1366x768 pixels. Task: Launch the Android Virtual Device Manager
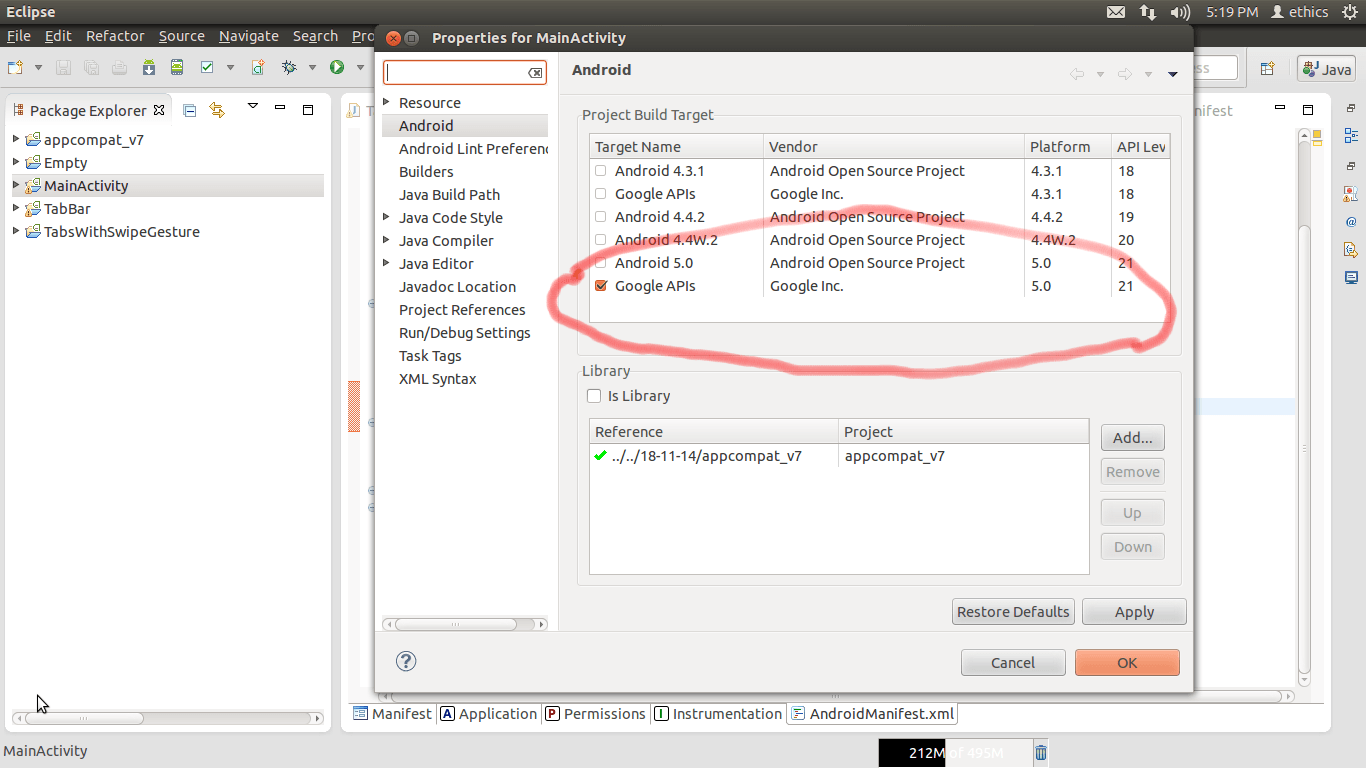point(177,68)
